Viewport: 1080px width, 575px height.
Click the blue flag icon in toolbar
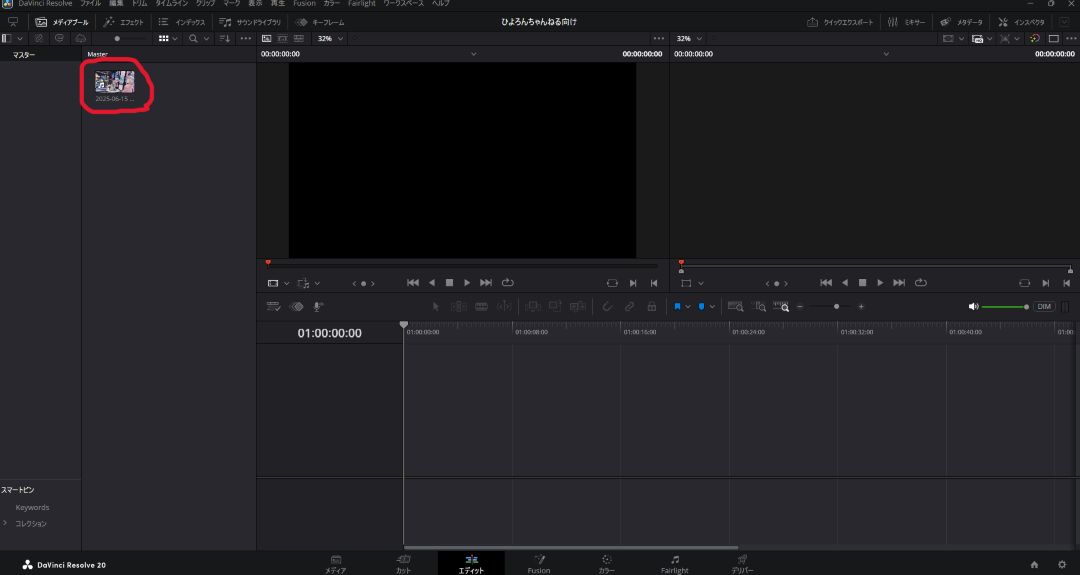(677, 307)
